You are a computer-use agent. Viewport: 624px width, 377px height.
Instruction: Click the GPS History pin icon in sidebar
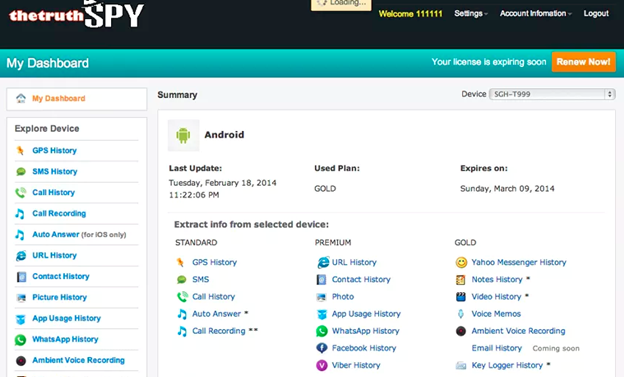point(20,150)
